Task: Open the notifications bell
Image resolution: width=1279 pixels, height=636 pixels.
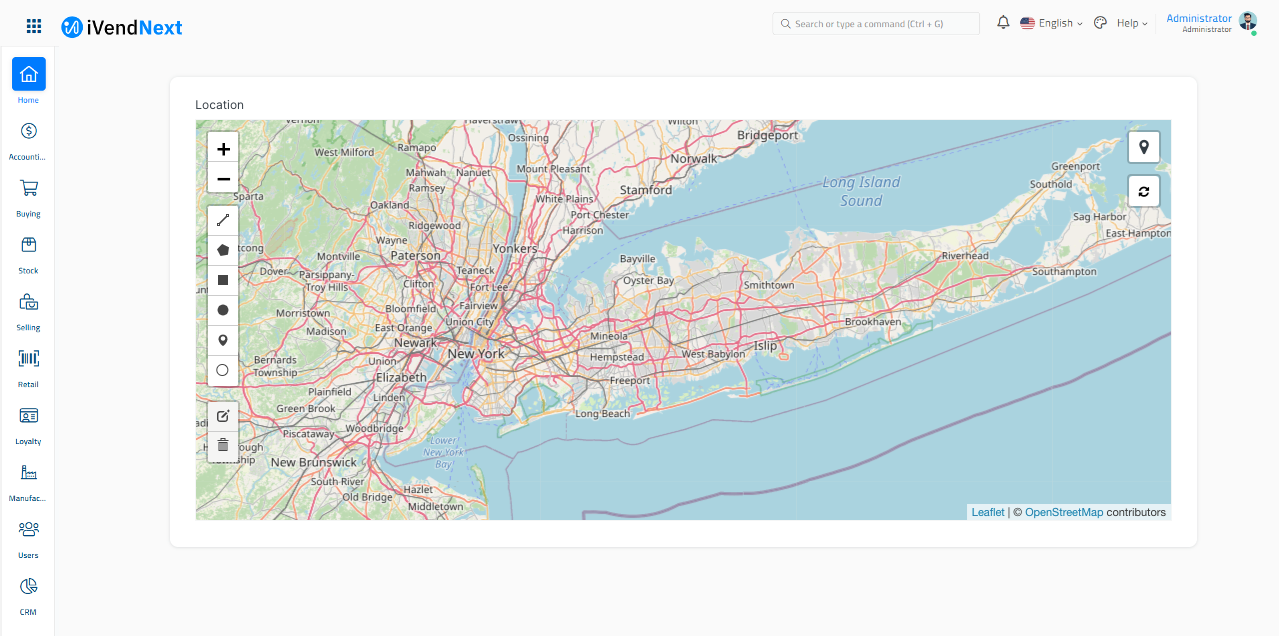Action: point(1003,22)
